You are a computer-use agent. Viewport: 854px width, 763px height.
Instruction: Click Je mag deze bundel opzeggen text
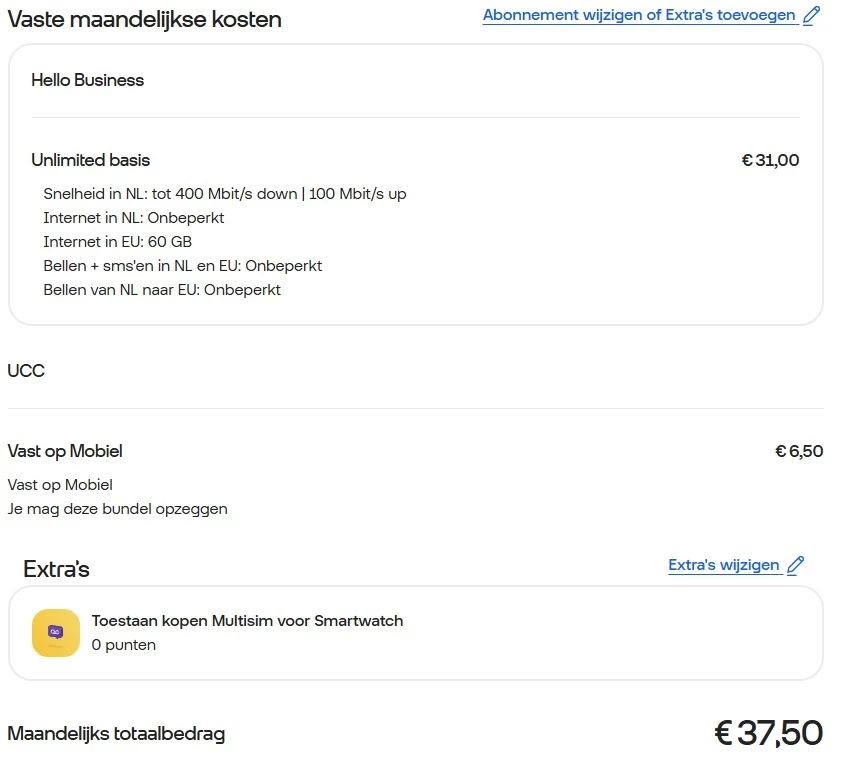(x=117, y=508)
